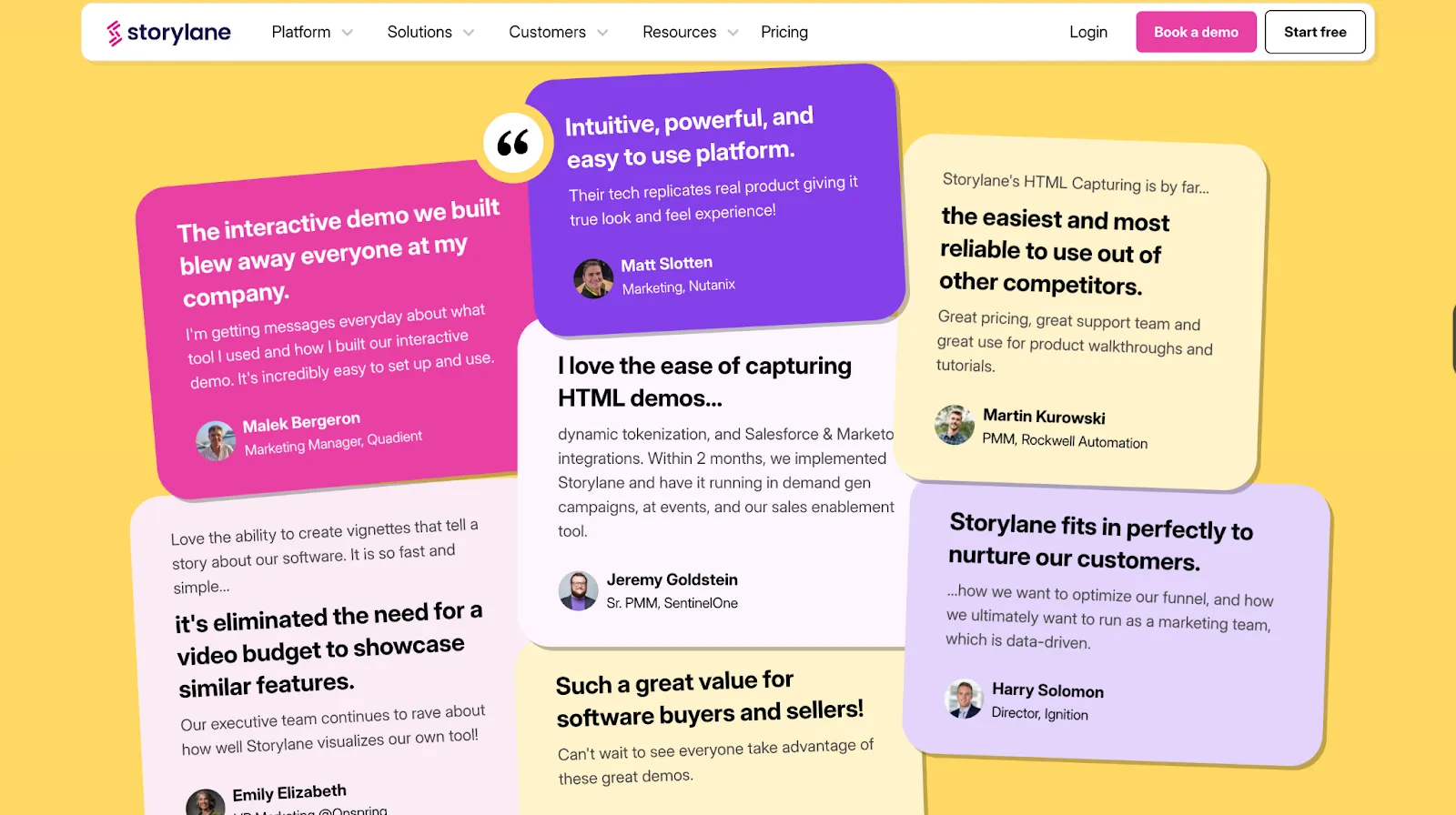
Task: Click 'Storylane's HTML Capturing is by far...' text
Action: (x=1076, y=183)
